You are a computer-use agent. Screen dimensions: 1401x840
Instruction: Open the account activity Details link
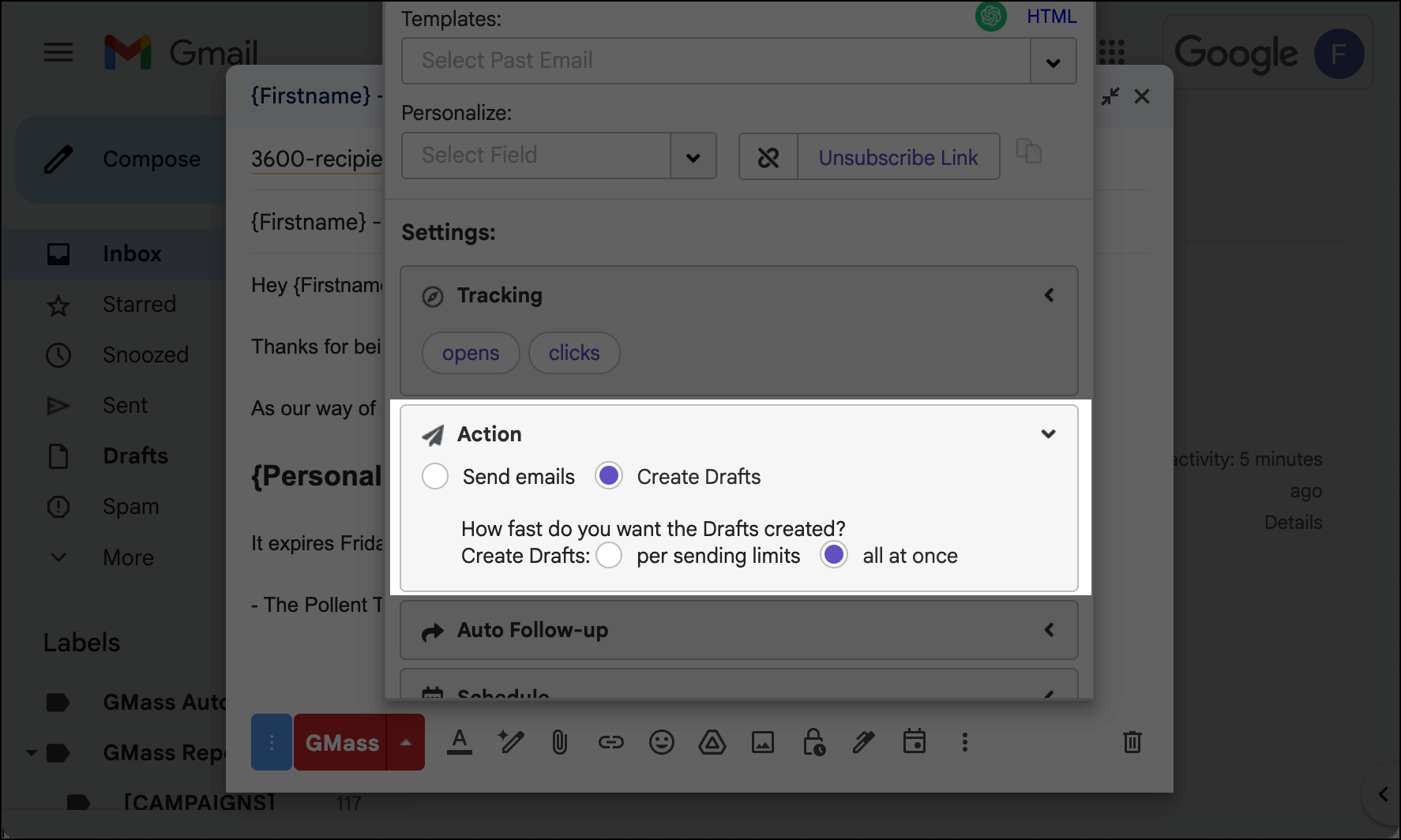pos(1293,523)
